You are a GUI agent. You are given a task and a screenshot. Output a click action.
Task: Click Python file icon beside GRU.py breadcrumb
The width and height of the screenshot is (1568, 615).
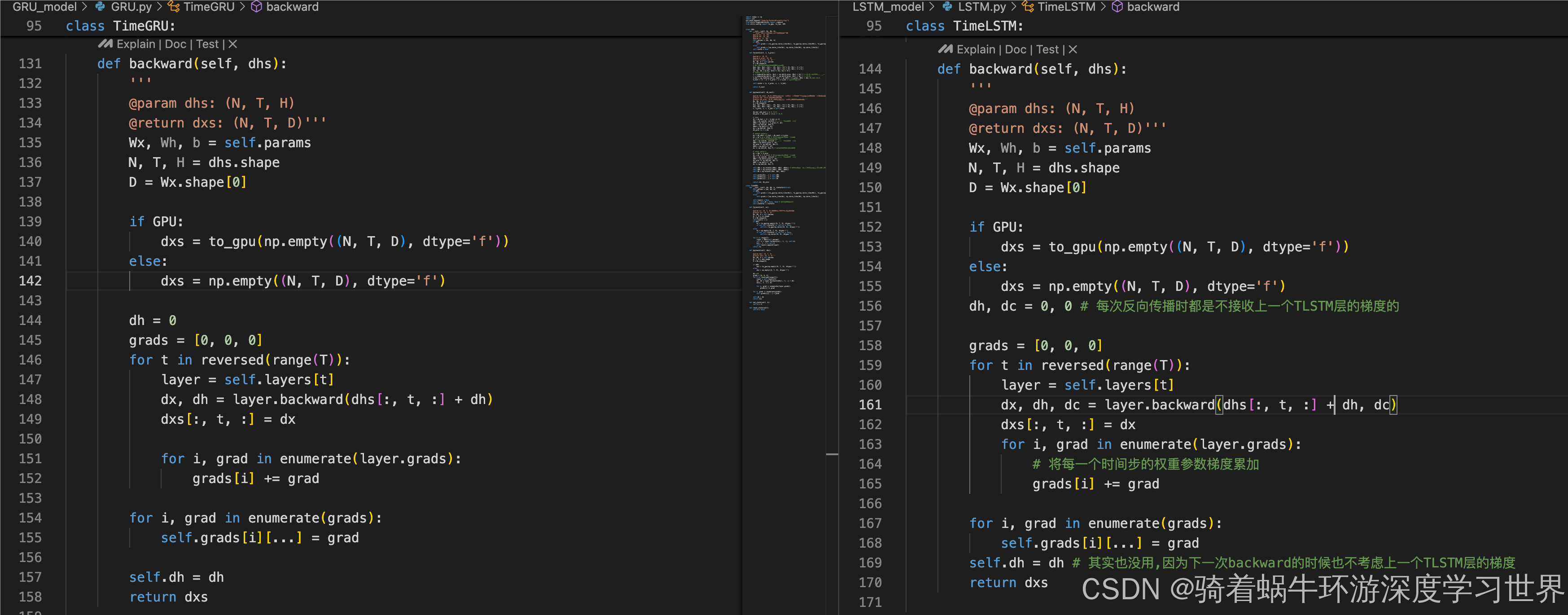pos(101,7)
